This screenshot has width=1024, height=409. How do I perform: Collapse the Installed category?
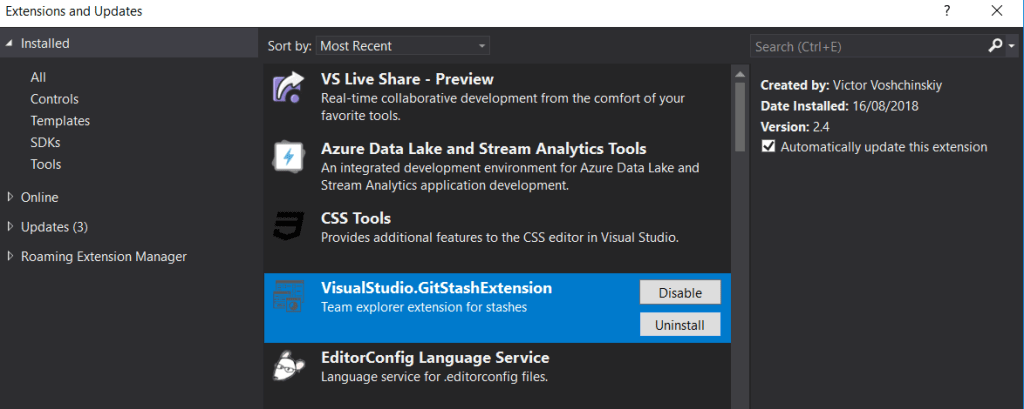(x=9, y=44)
